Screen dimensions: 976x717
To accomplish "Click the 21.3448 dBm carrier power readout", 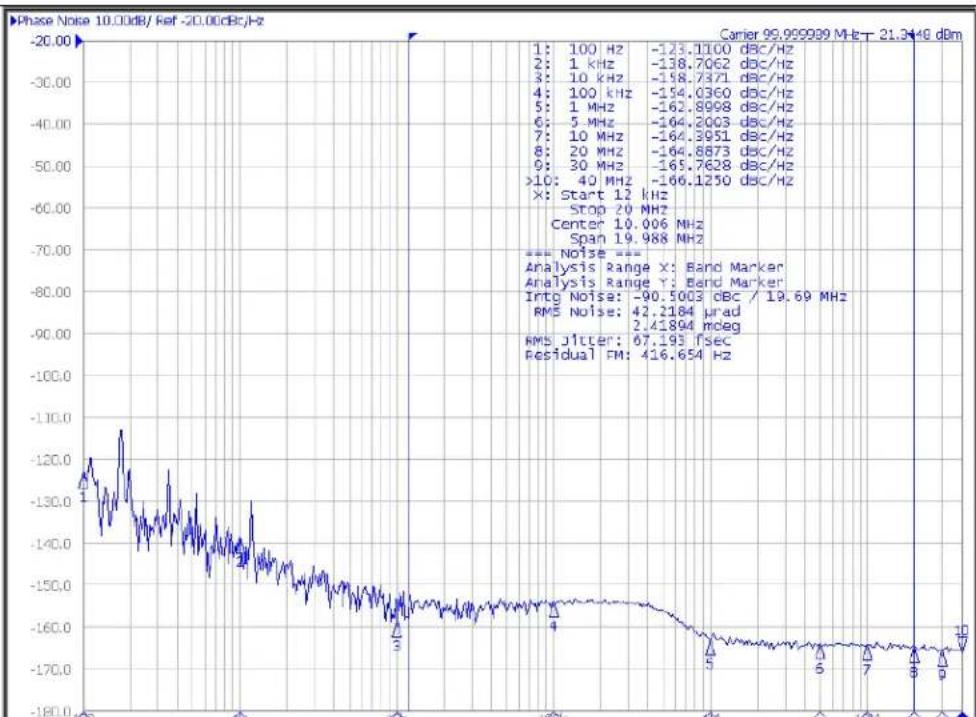I will [921, 34].
